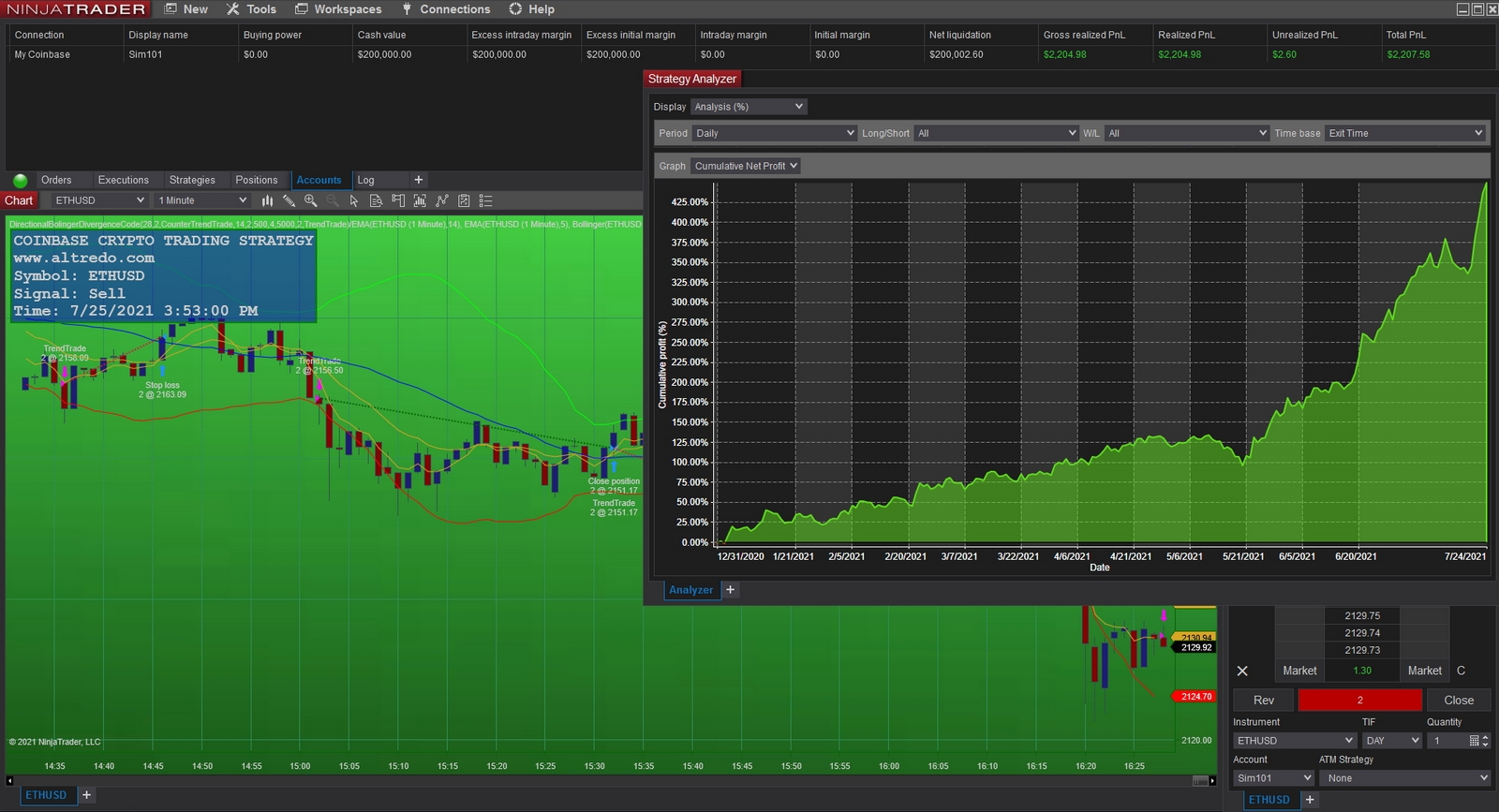Select the Analyzer tab

click(691, 589)
